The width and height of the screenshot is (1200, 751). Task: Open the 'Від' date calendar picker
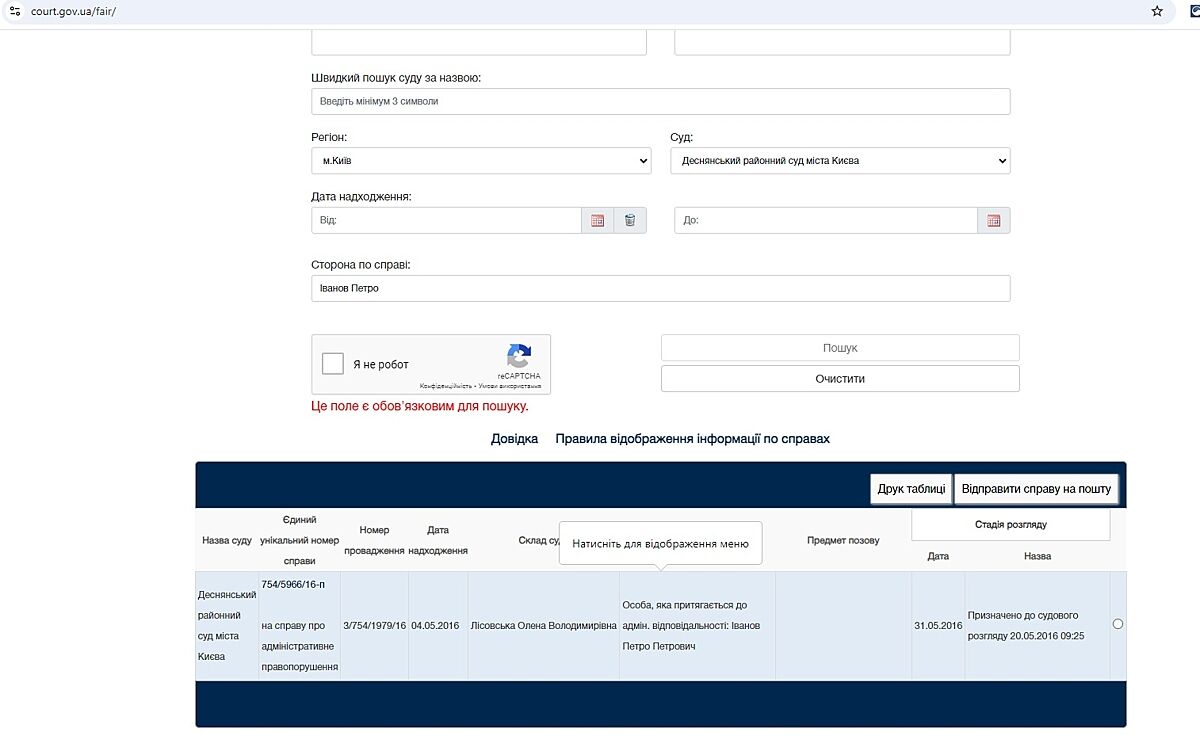point(597,220)
